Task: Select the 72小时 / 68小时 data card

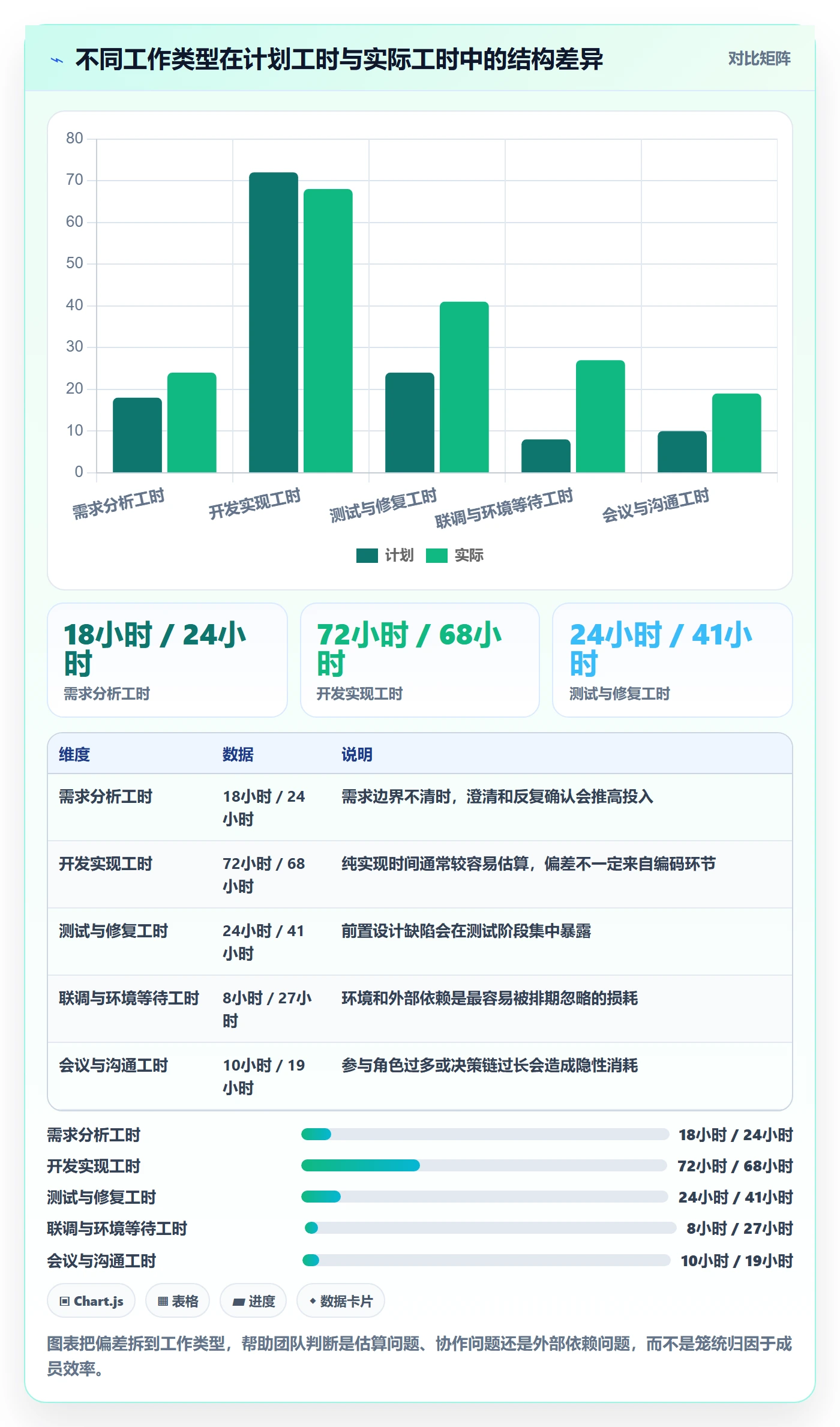Action: coord(420,660)
